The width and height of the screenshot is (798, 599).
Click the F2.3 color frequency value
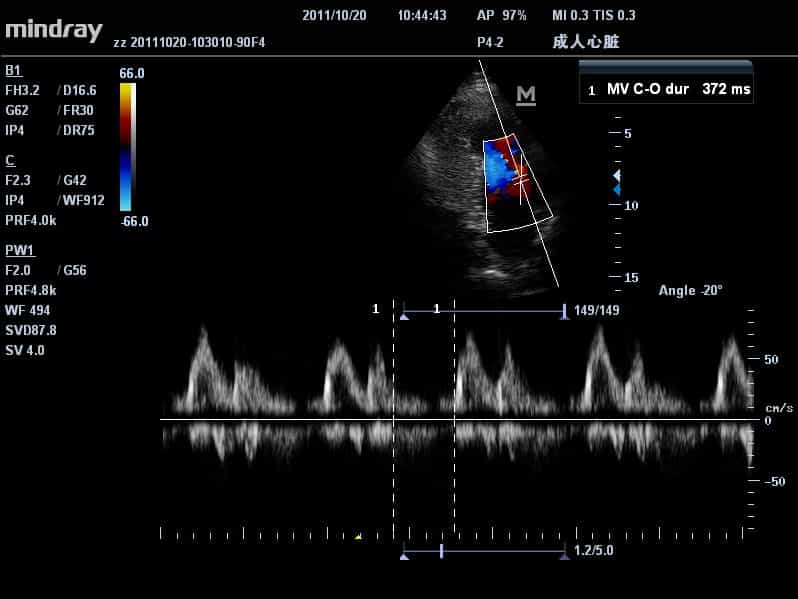coord(18,180)
